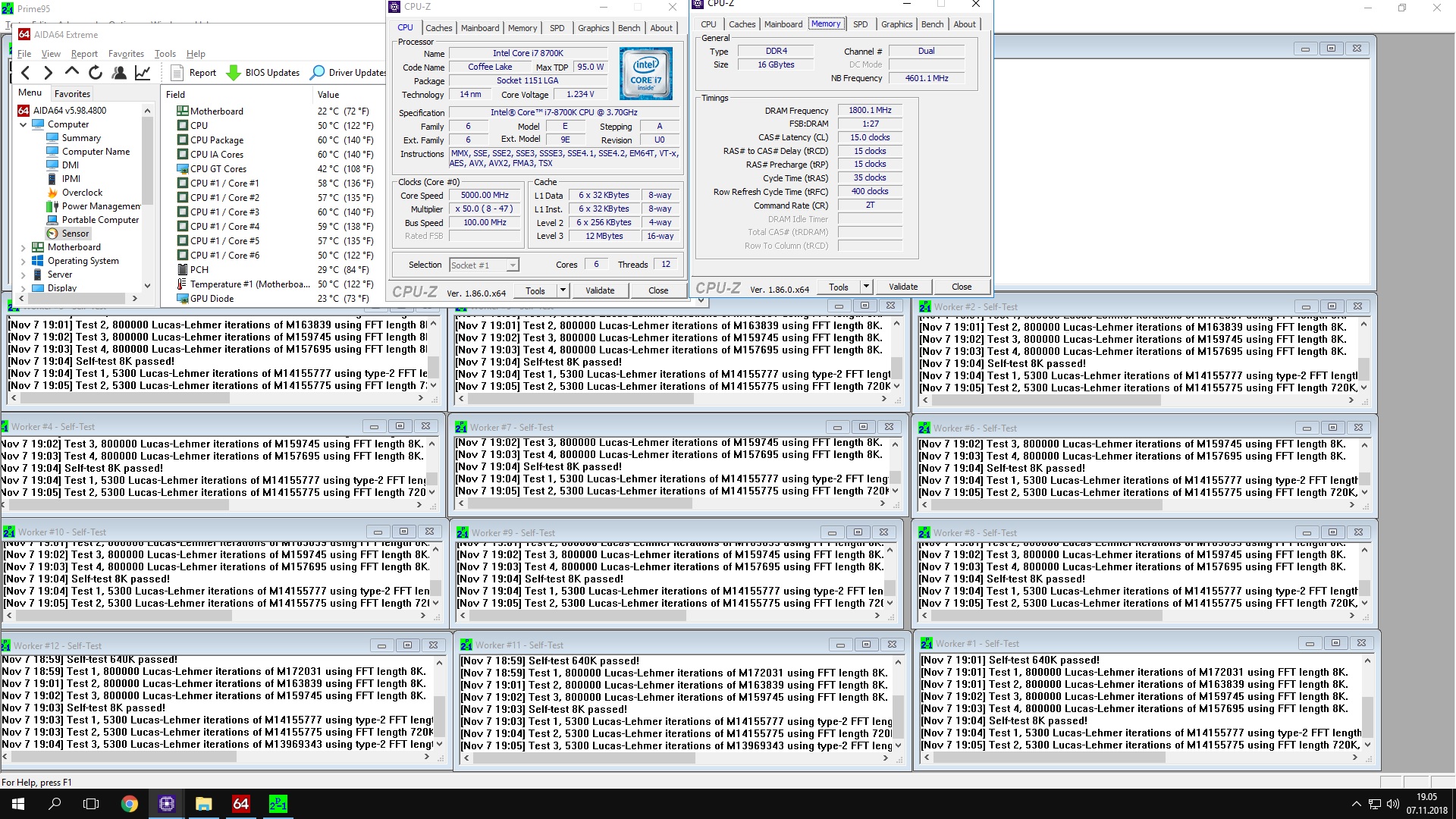Click the Worker #6 horizontal scrollbar

pos(1139,505)
